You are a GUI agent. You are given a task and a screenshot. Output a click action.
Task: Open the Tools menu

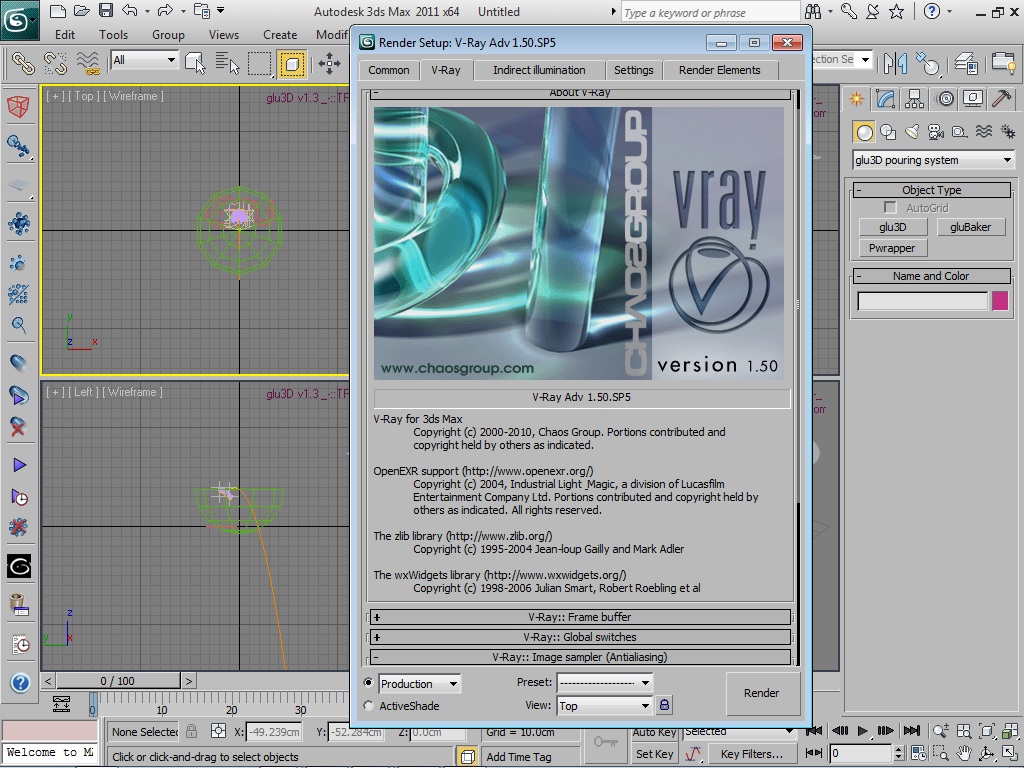113,35
